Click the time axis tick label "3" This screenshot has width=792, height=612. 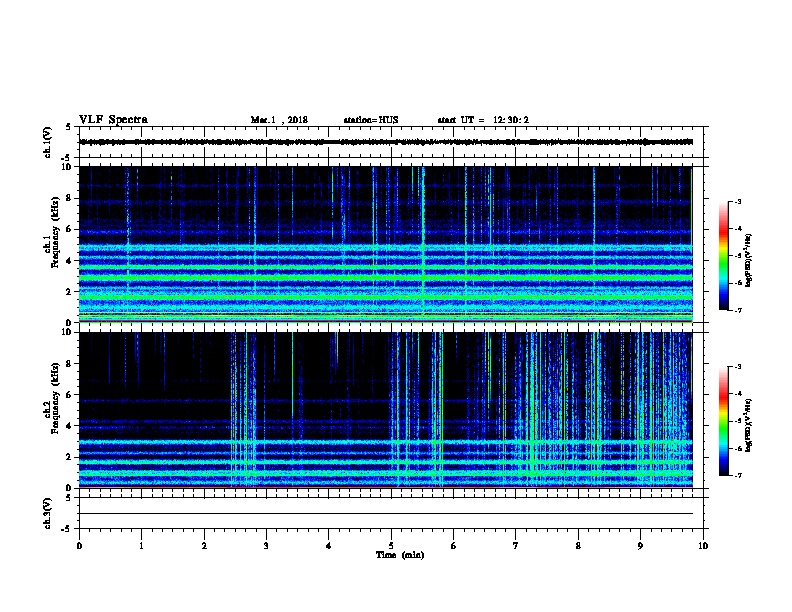[266, 546]
